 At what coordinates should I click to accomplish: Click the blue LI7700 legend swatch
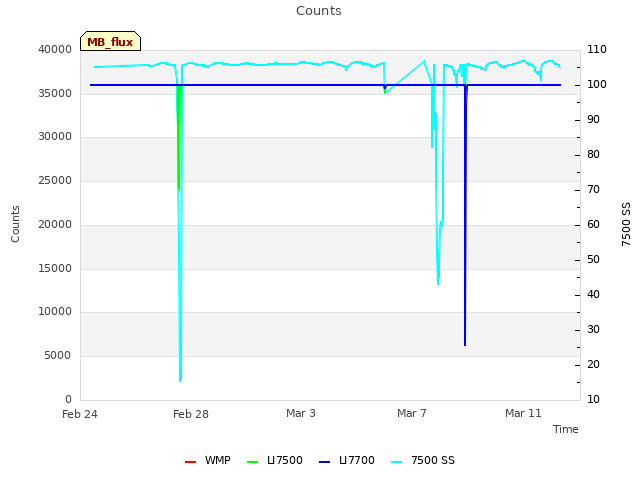tap(324, 462)
